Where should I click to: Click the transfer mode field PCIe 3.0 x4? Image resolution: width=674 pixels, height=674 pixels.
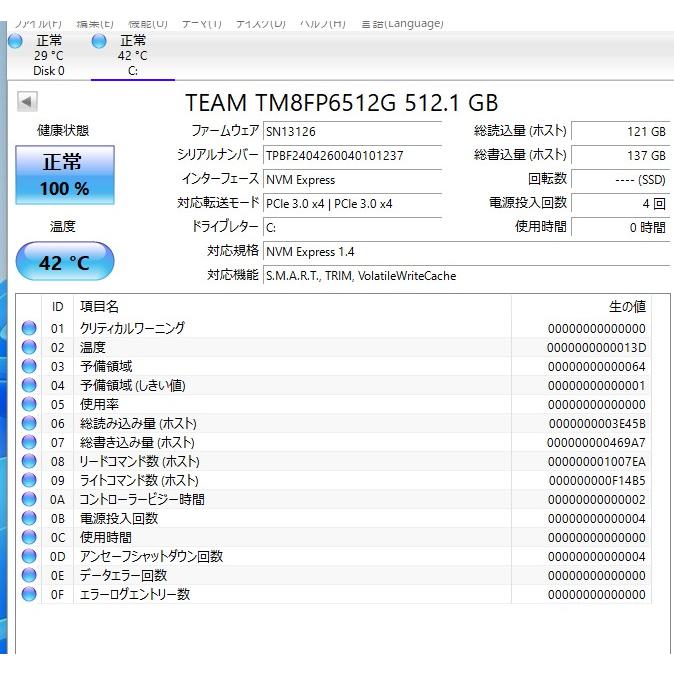click(352, 203)
